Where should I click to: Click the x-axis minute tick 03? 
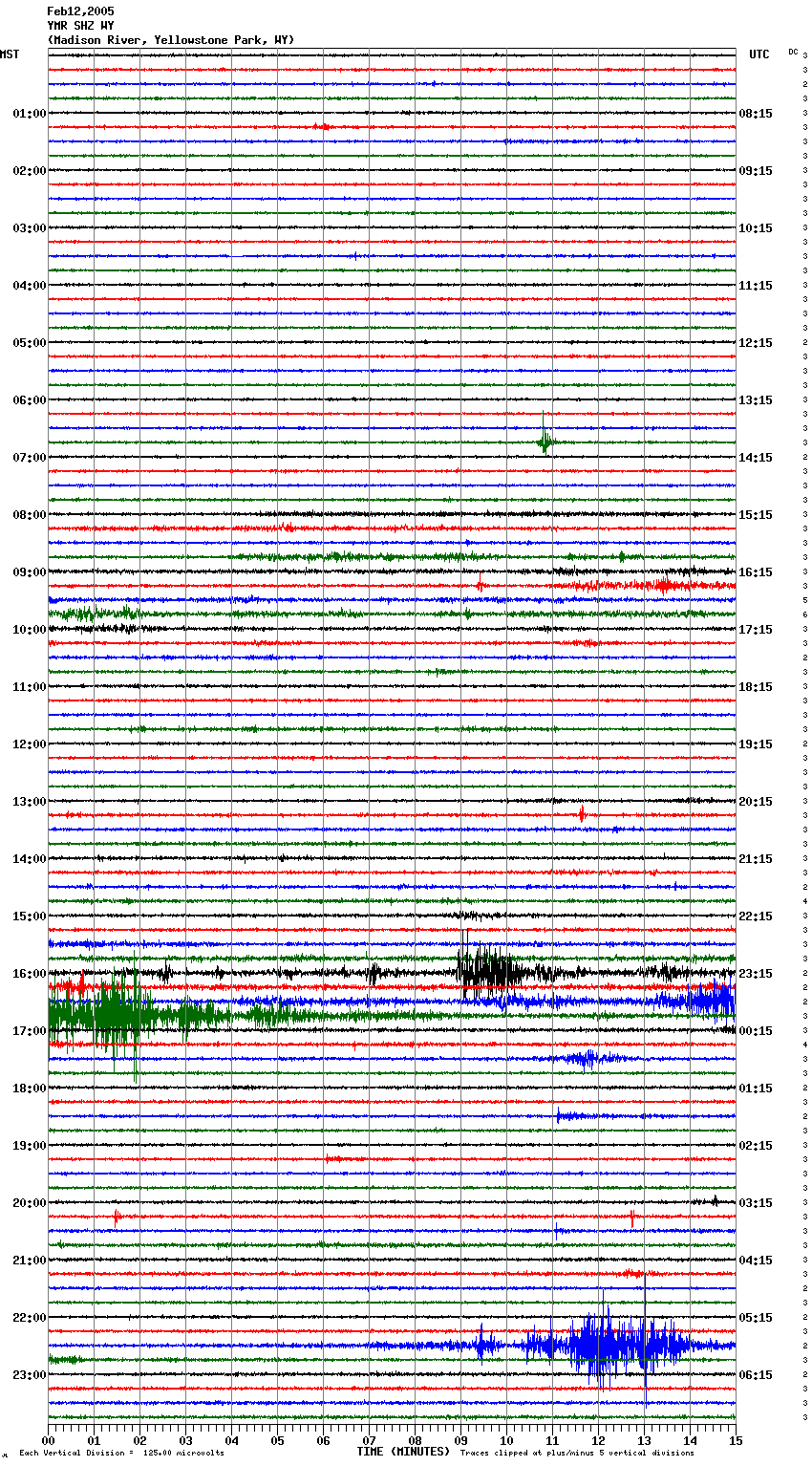click(x=185, y=1440)
